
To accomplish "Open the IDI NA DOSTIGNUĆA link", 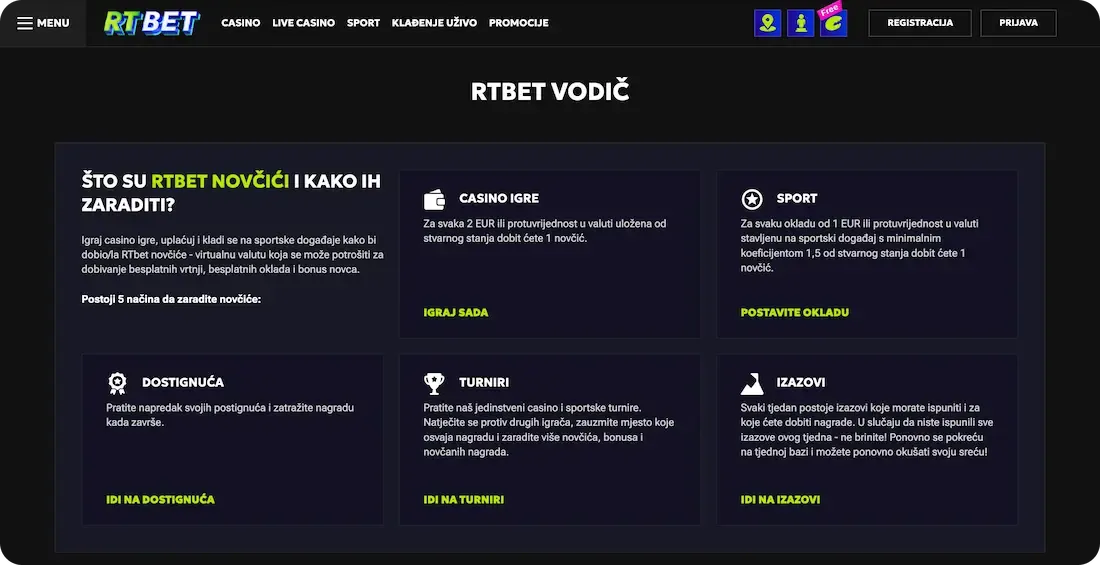I will (x=161, y=500).
